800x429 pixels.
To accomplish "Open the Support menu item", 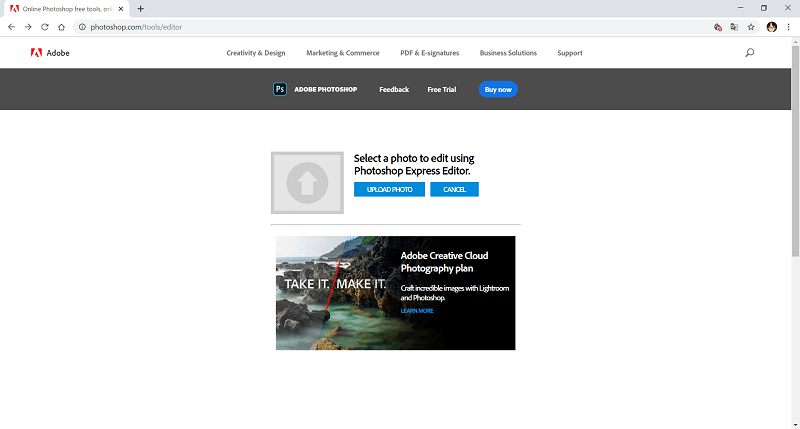I will 570,53.
